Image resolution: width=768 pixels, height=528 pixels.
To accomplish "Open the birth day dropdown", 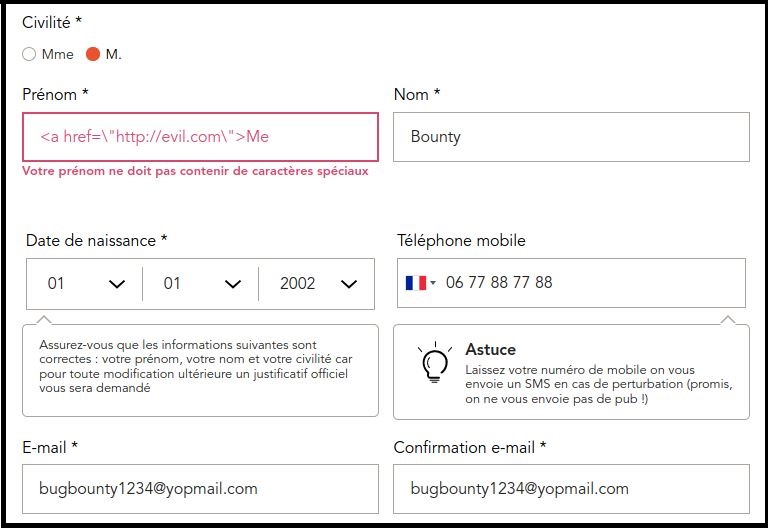I will click(85, 284).
